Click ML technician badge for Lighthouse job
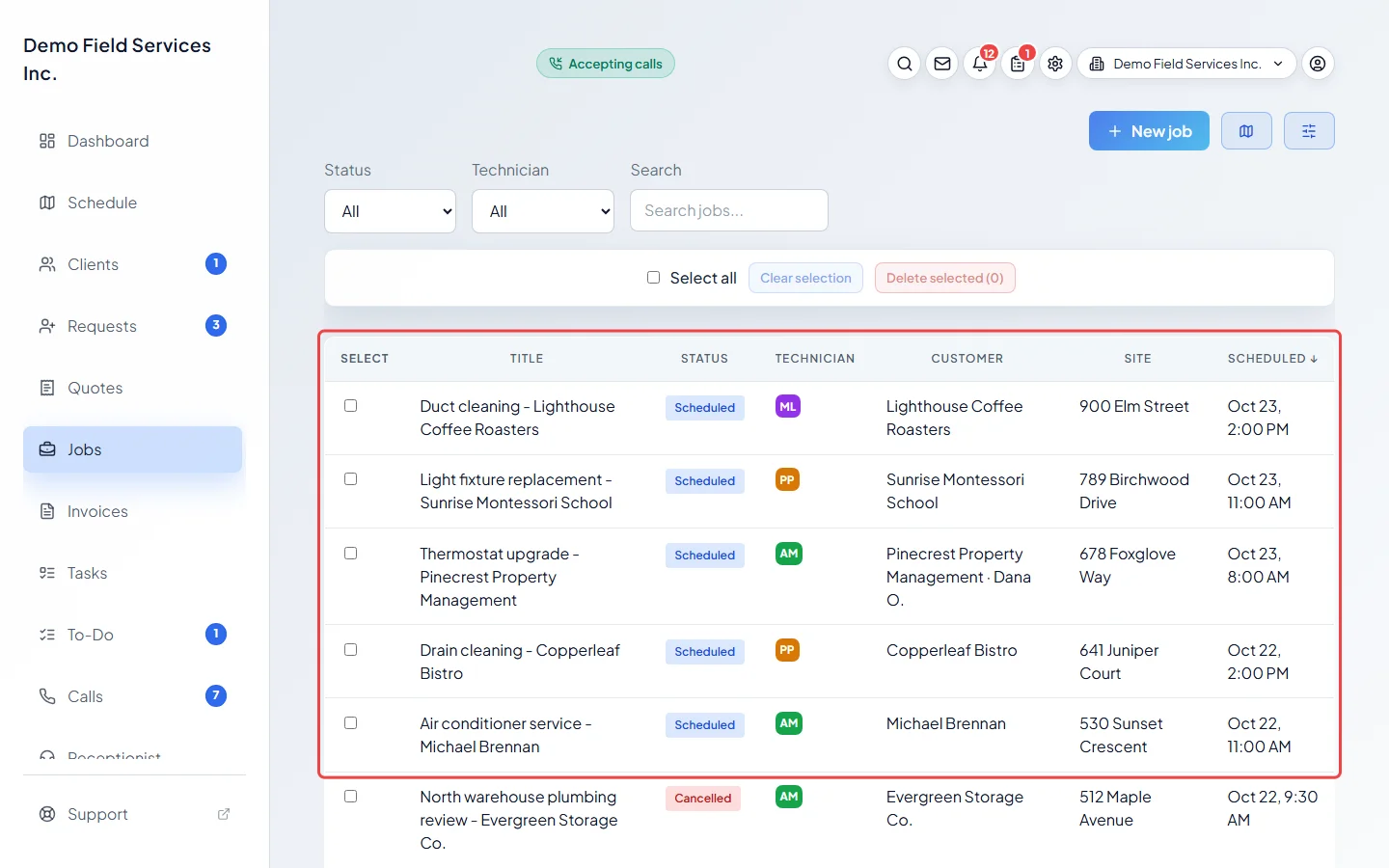Screen dimensions: 1389x868 point(788,407)
